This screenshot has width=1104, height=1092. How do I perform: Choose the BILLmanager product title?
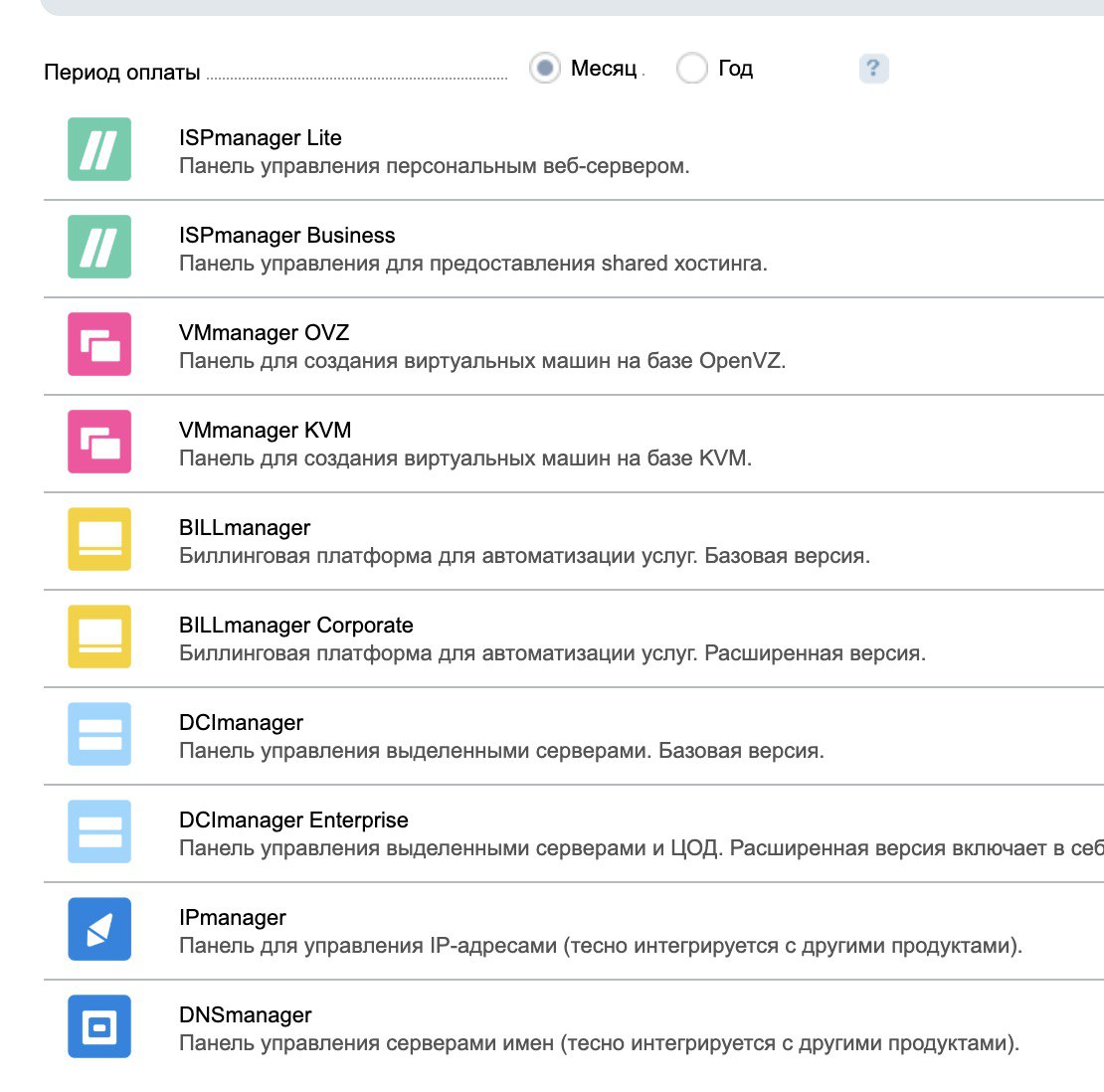coord(245,528)
